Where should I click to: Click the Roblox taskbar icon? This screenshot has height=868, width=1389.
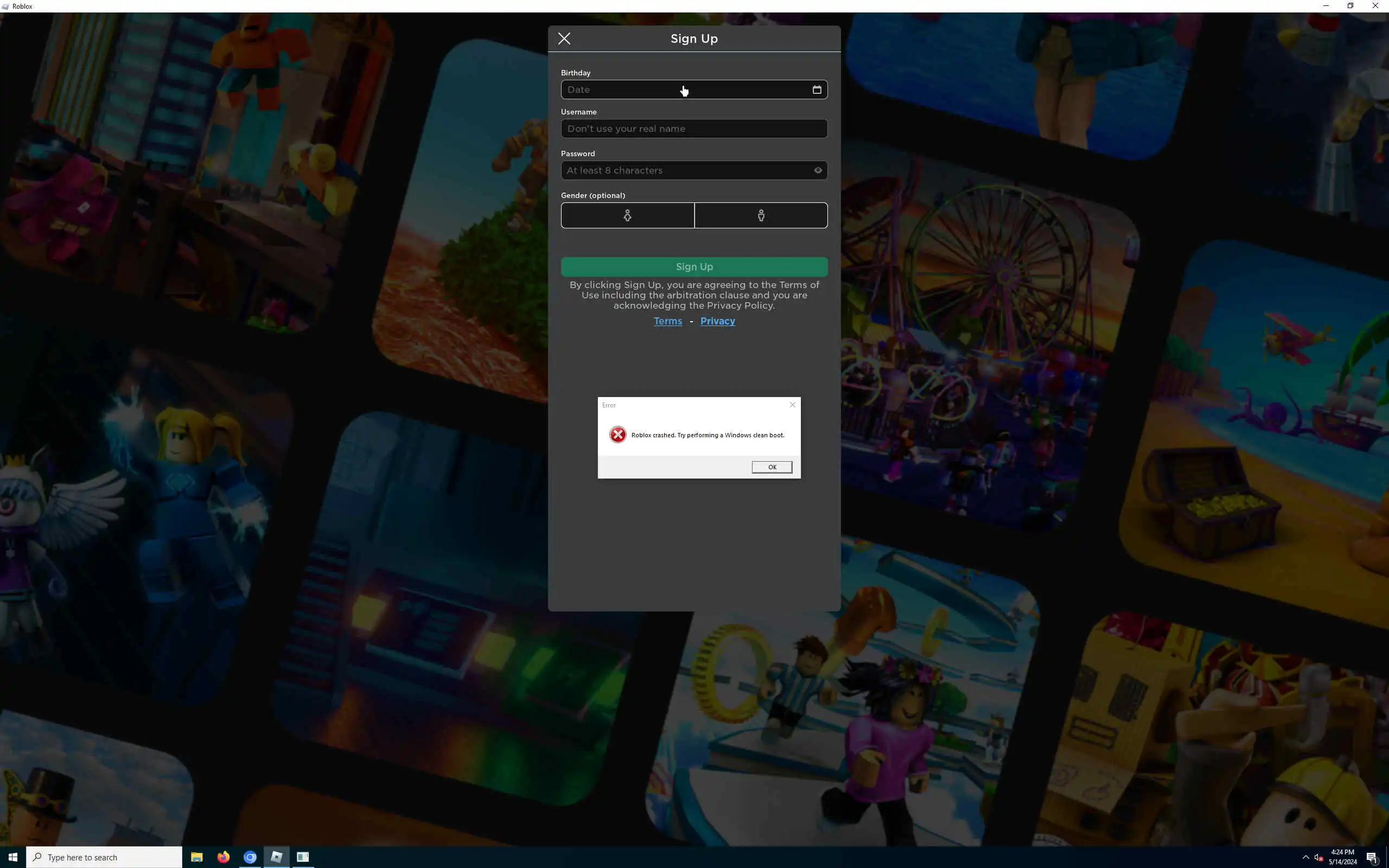click(277, 857)
